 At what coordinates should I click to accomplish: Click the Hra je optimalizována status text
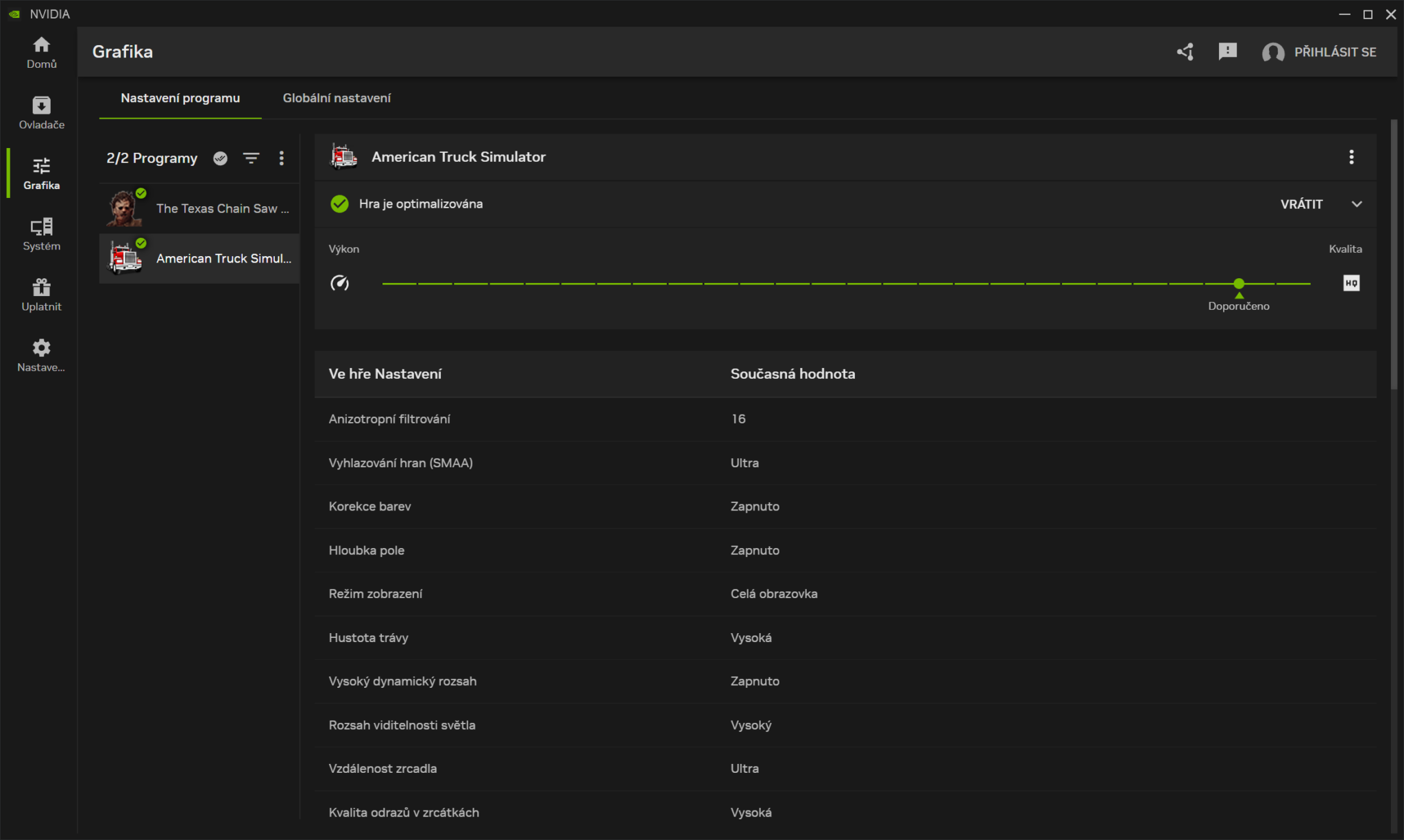tap(420, 203)
